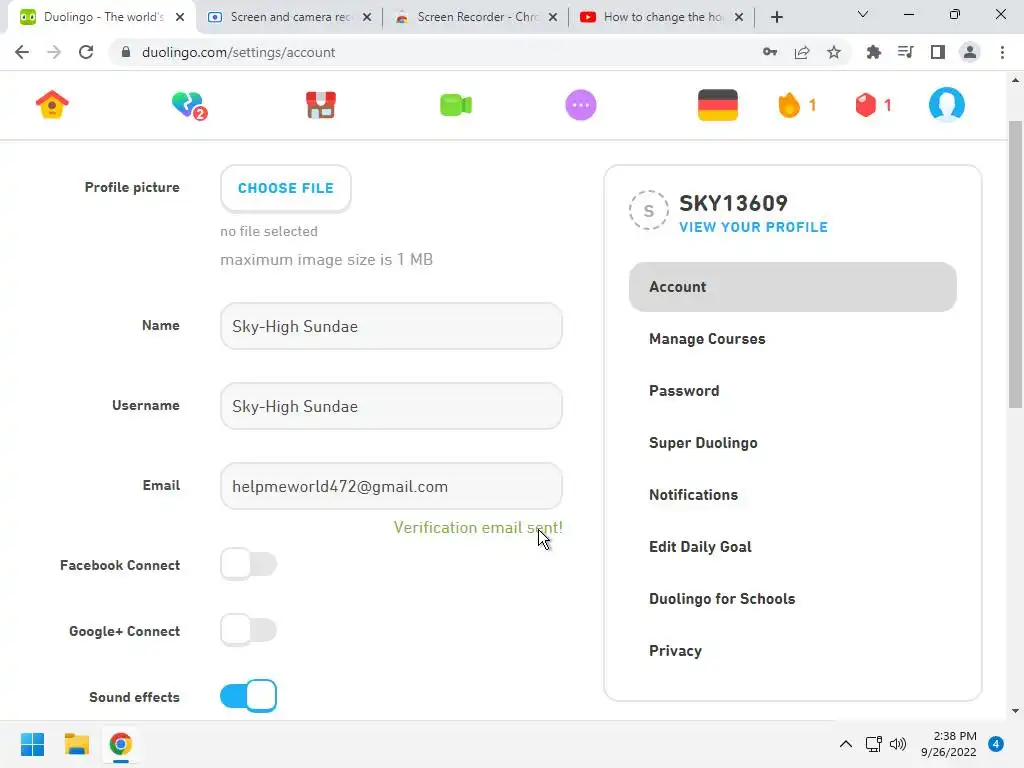The image size is (1024, 768).
Task: Click the share page icon
Action: [x=802, y=52]
